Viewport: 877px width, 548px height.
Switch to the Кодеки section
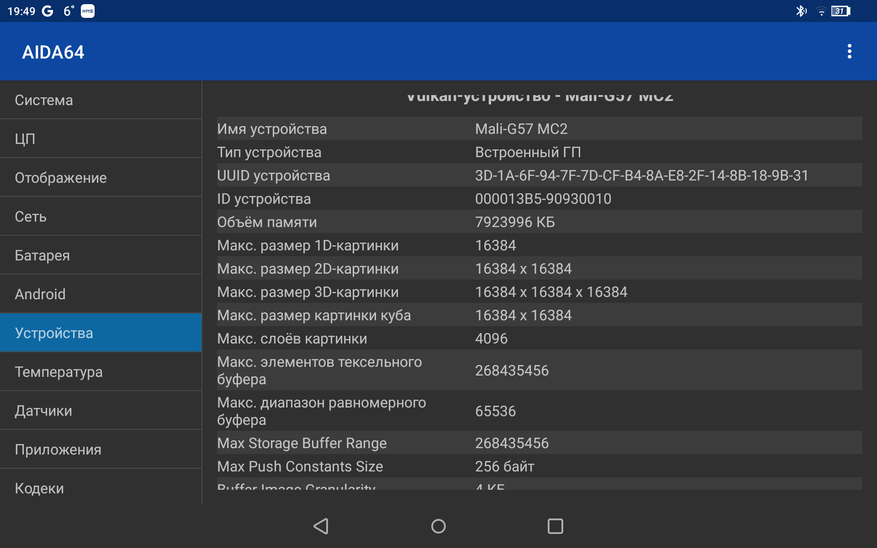click(100, 488)
